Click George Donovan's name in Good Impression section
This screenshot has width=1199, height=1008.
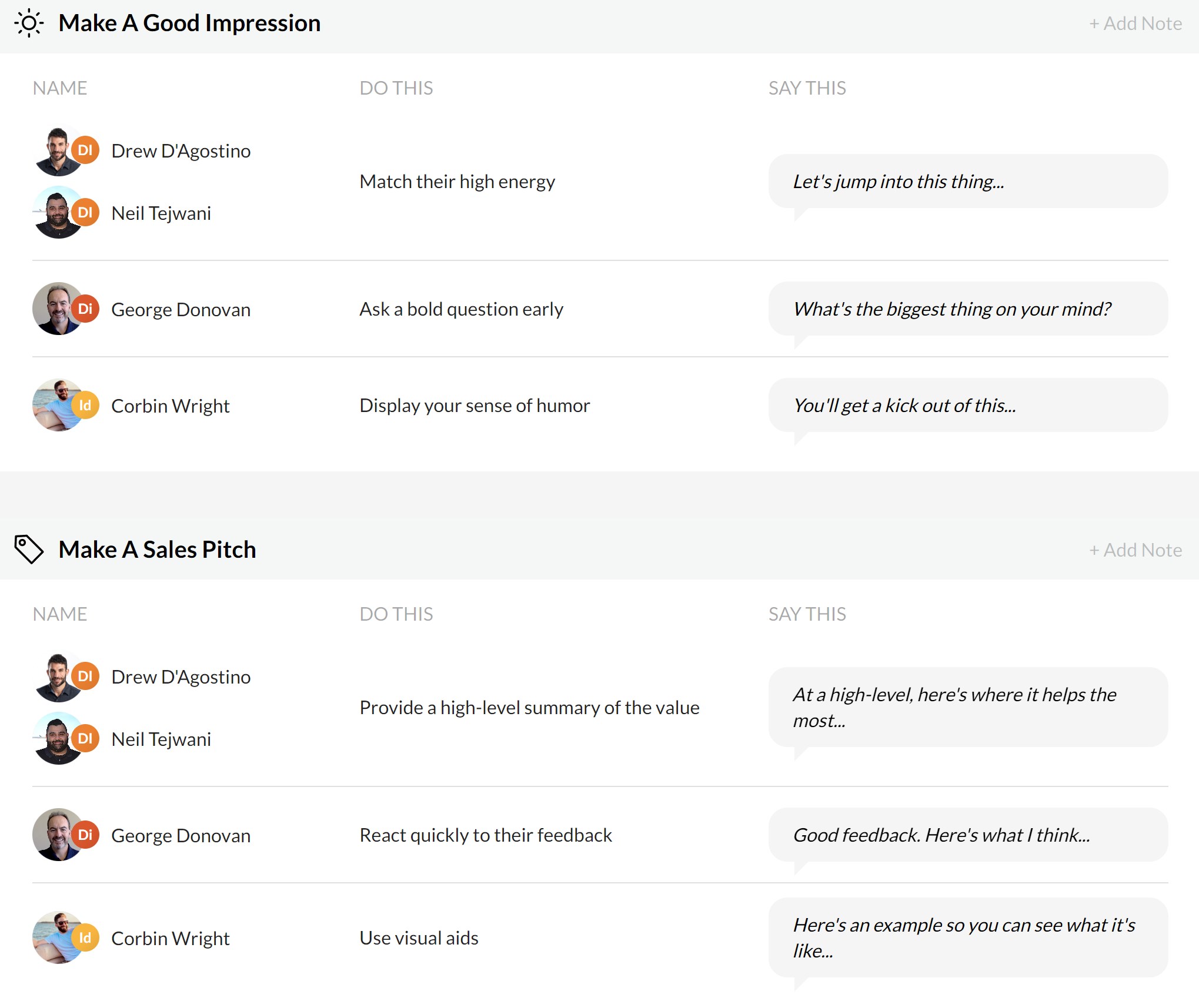point(181,310)
